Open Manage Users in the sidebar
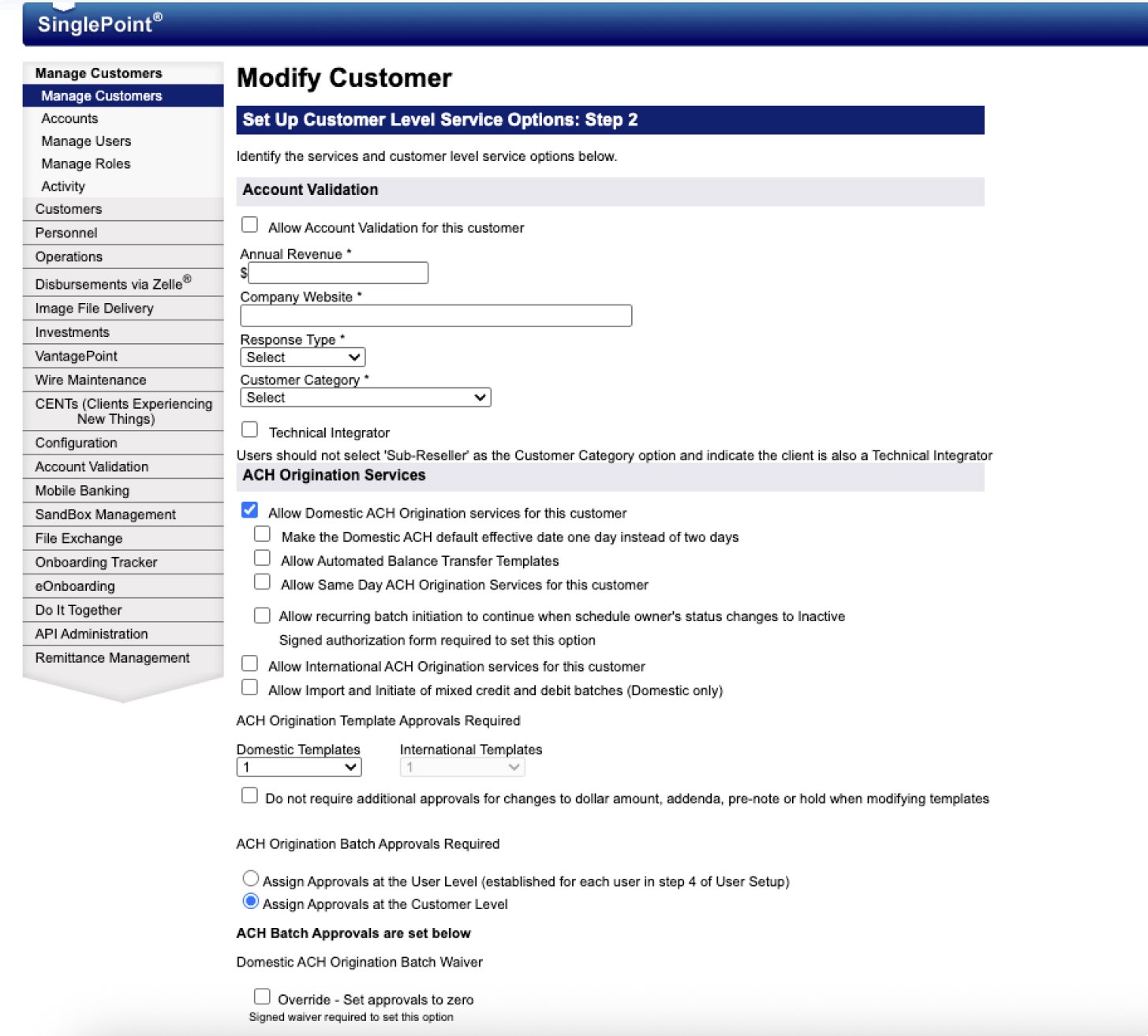This screenshot has height=1036, width=1148. click(x=86, y=141)
